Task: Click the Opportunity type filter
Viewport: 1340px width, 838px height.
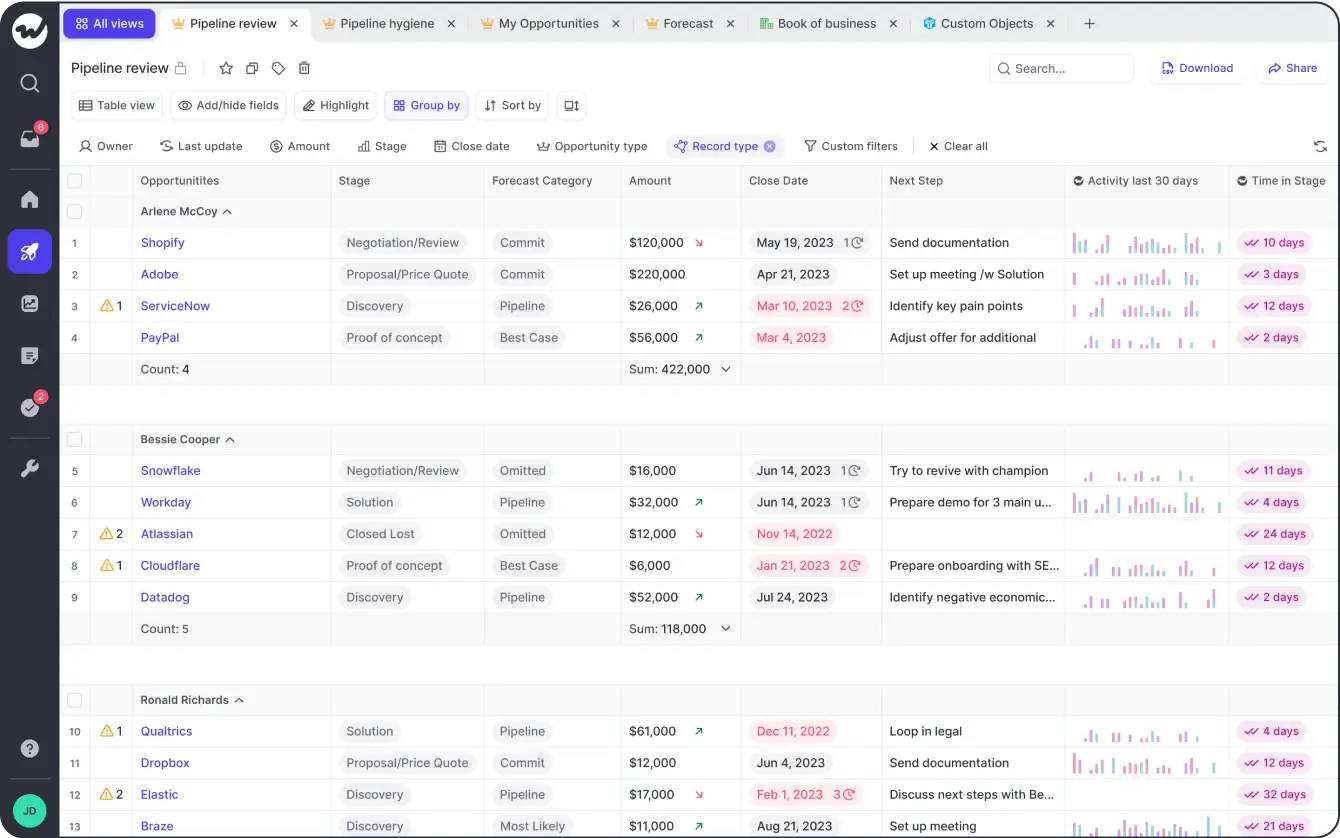Action: point(592,146)
